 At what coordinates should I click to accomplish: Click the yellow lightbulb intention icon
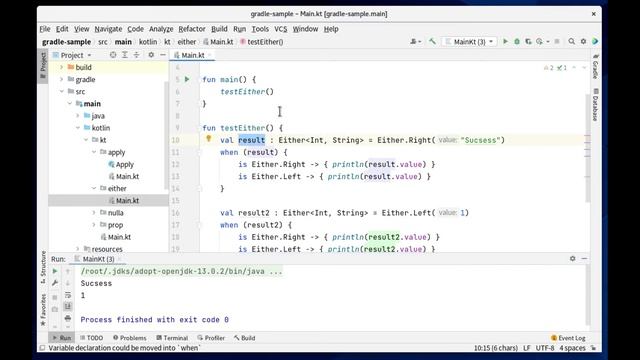[x=209, y=139]
